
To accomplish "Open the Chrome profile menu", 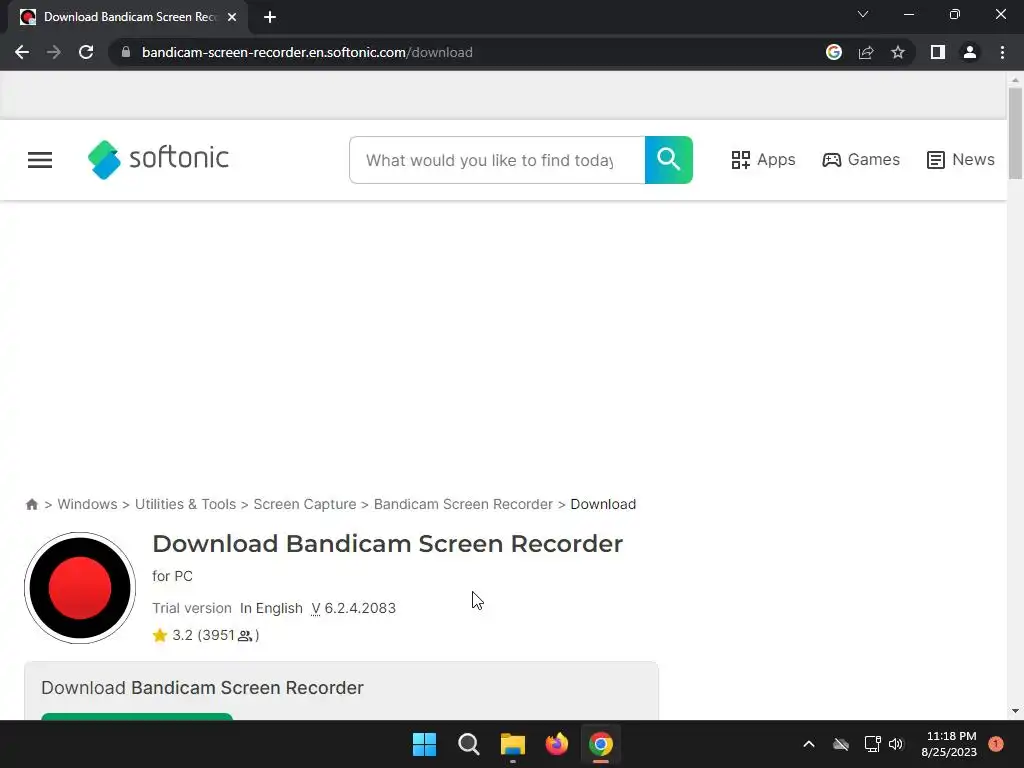I will [970, 52].
